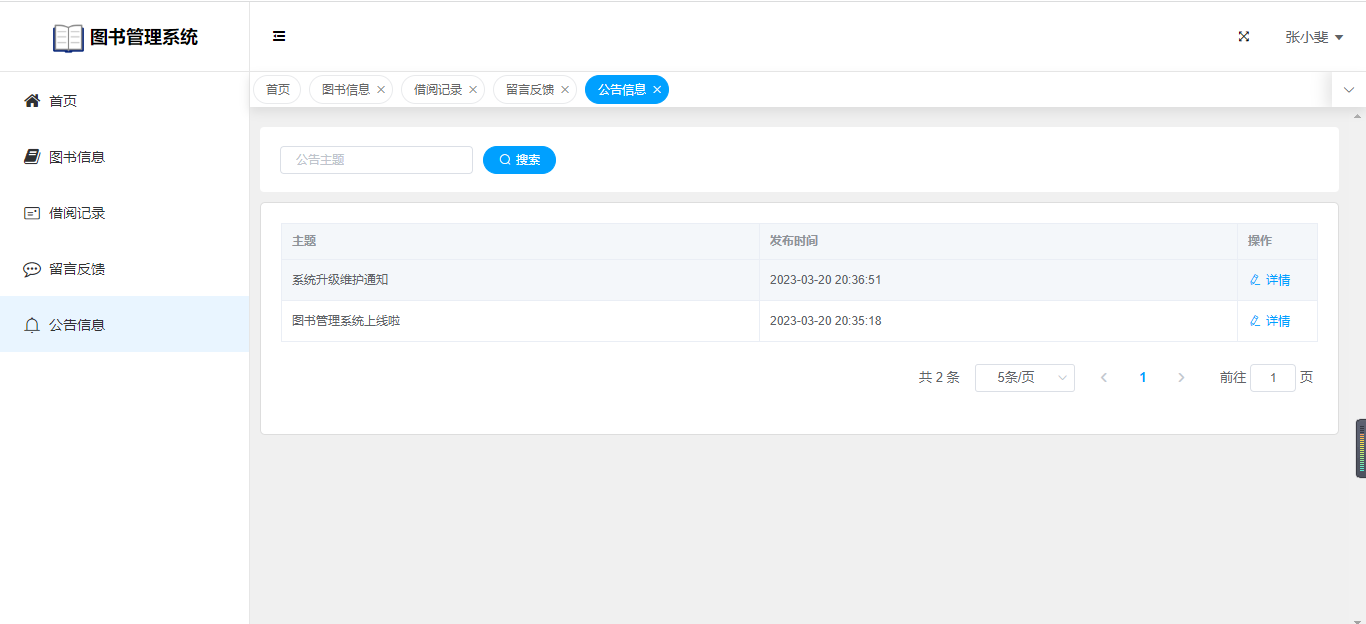Viewport: 1366px width, 624px height.
Task: Close the 图书信息 tab with its X icon
Action: click(381, 90)
